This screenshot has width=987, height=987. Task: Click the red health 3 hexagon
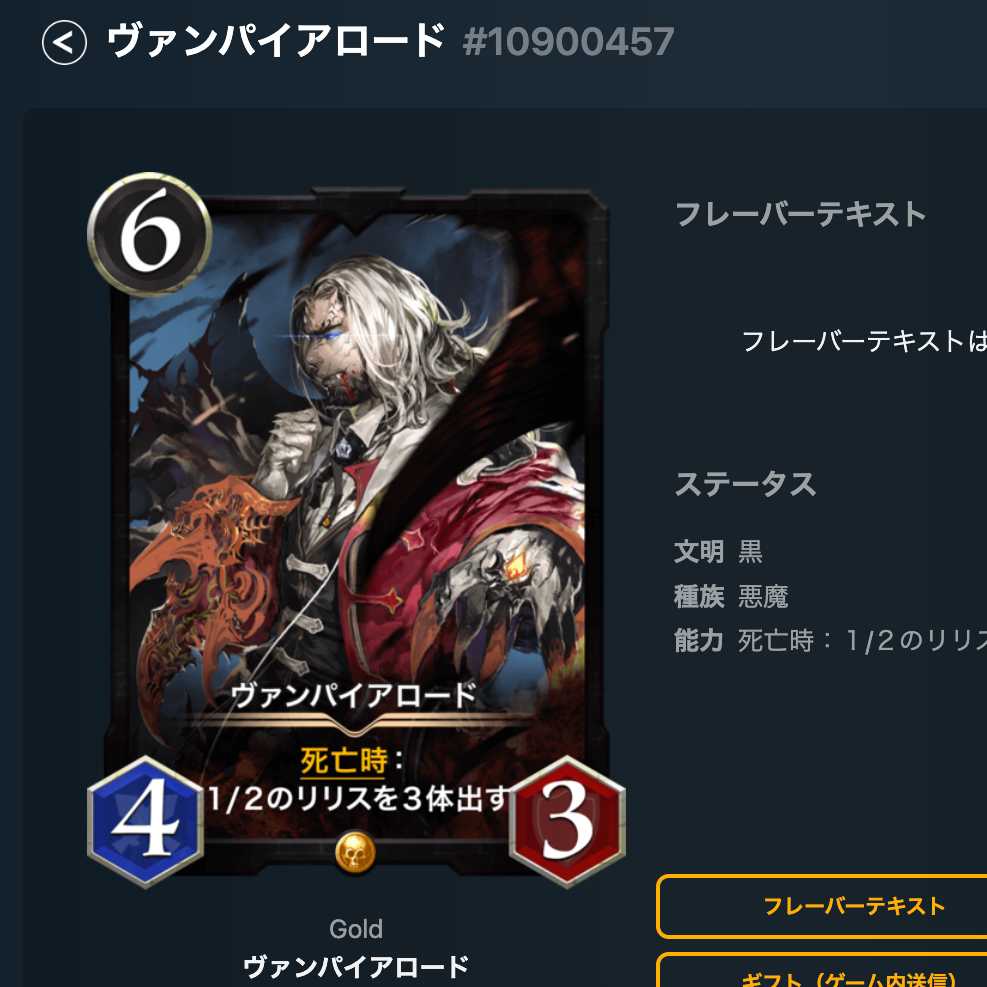[567, 821]
